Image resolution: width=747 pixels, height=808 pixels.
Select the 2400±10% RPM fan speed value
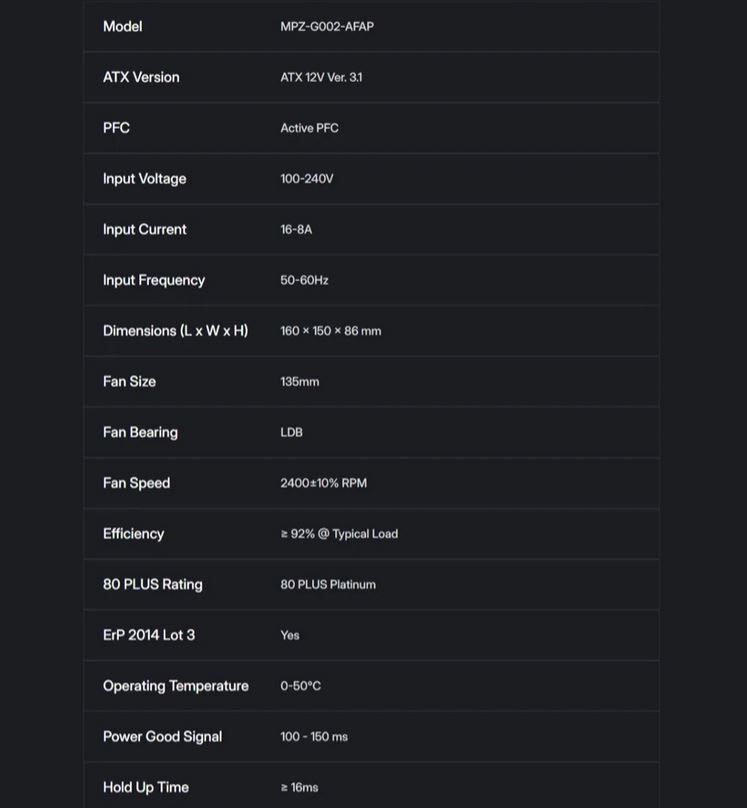[323, 483]
